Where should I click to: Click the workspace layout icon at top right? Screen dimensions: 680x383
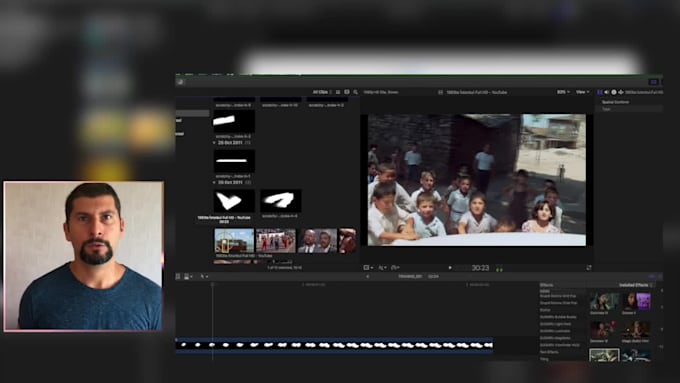pyautogui.click(x=654, y=82)
